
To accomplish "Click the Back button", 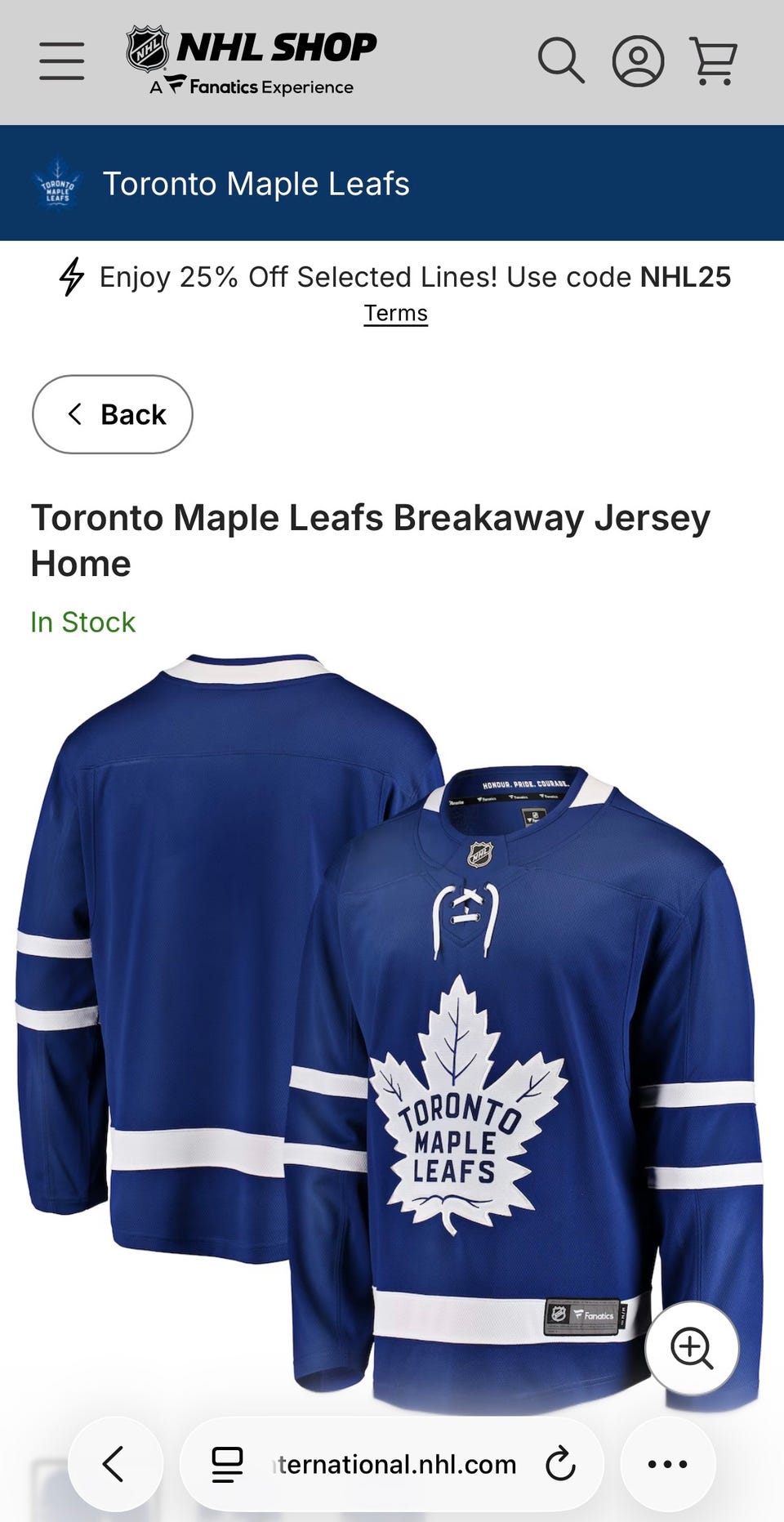I will coord(113,414).
